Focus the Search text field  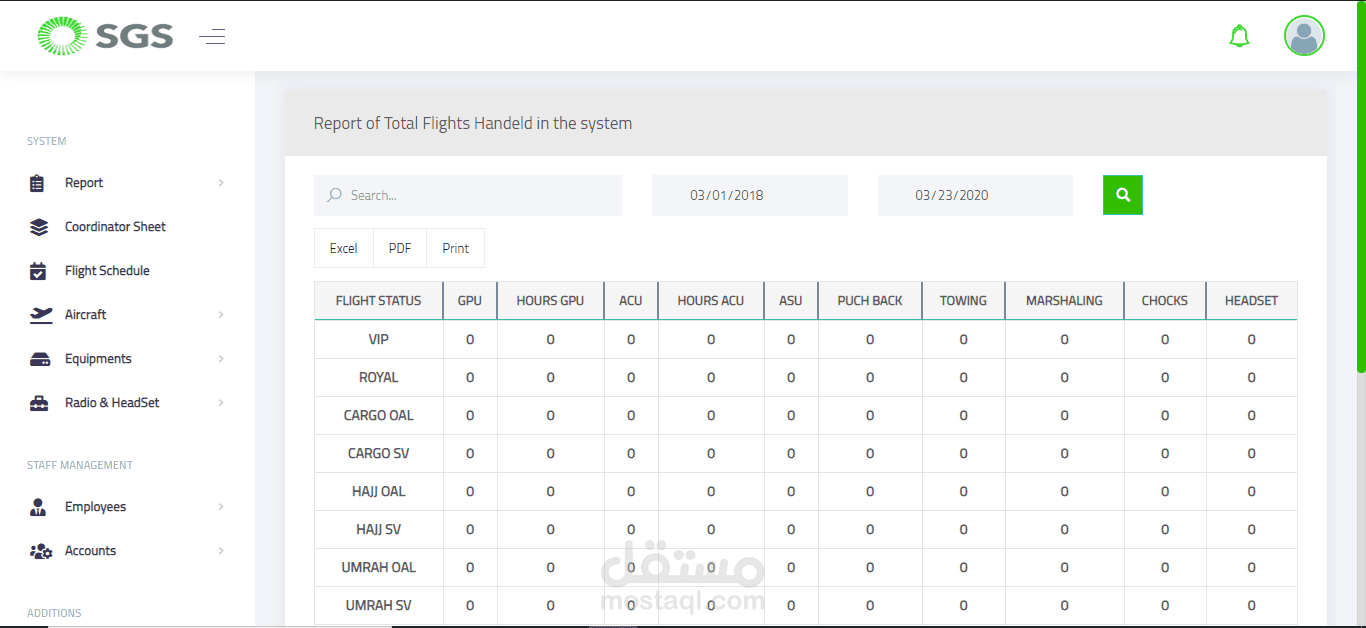point(480,195)
